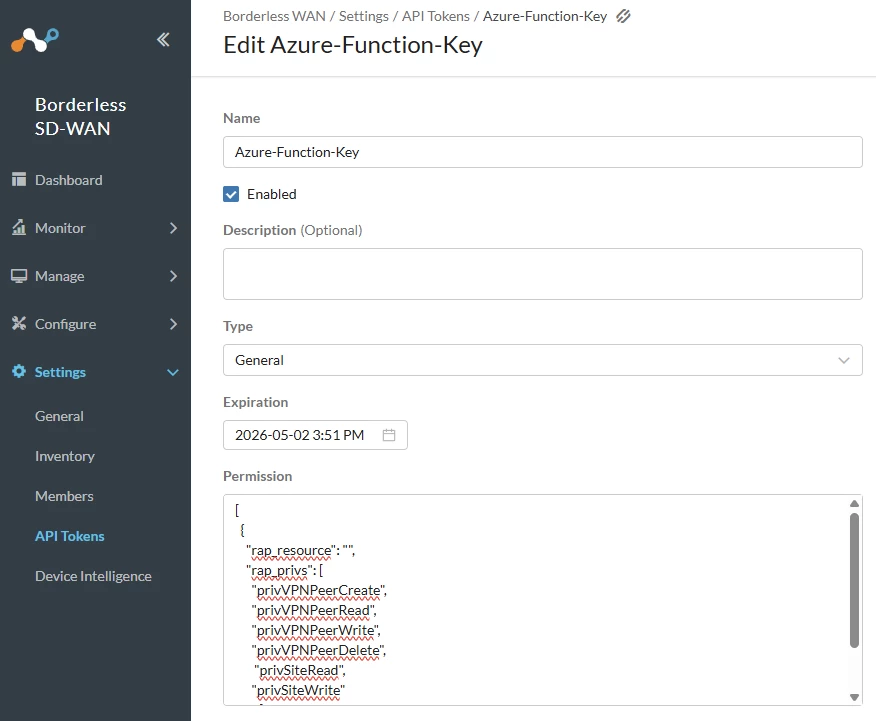876x721 pixels.
Task: Expand the Configure menu chevron
Action: [x=173, y=324]
